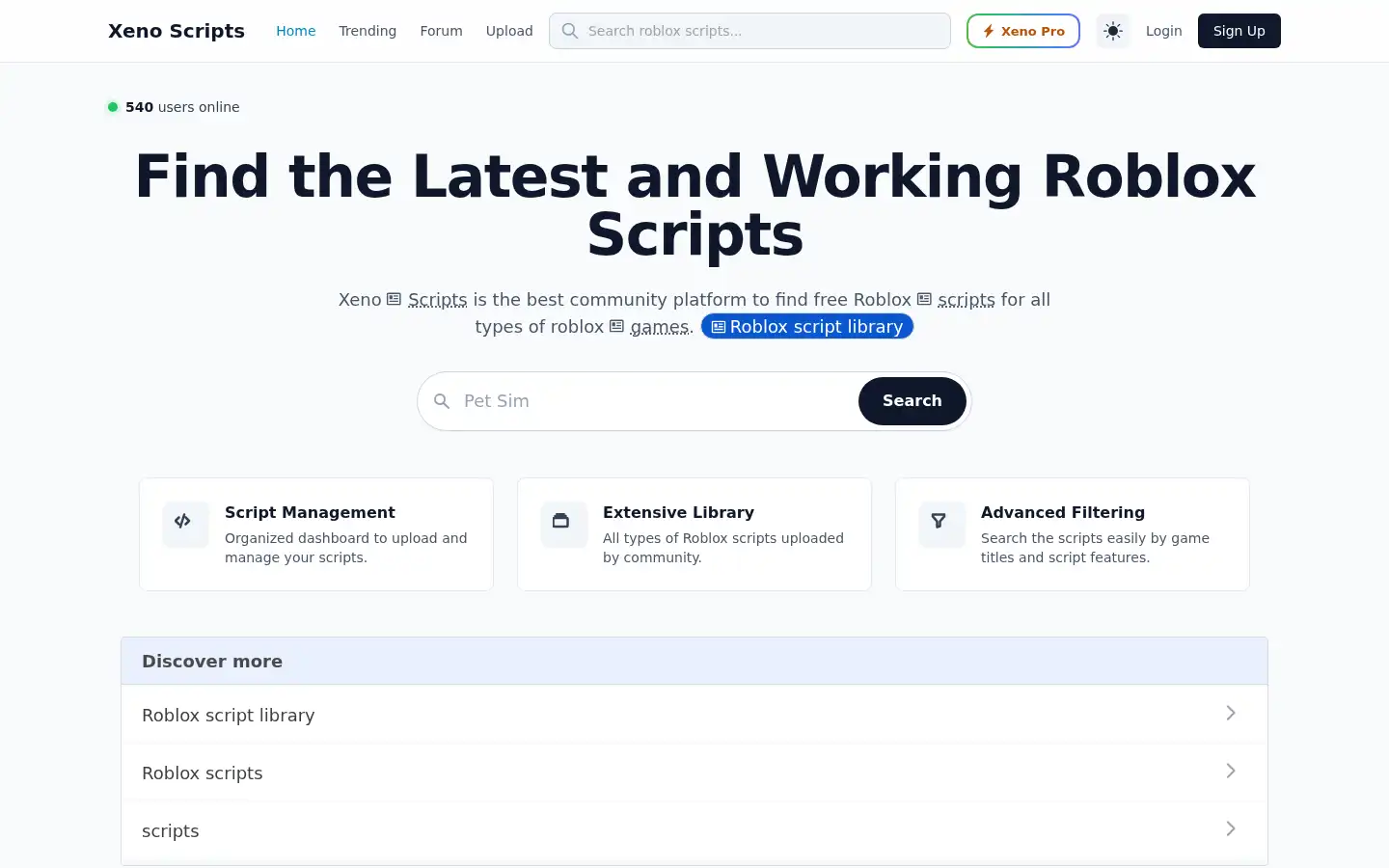This screenshot has height=868, width=1389.
Task: Expand the 'Roblox scripts' row chevron
Action: (x=1231, y=771)
